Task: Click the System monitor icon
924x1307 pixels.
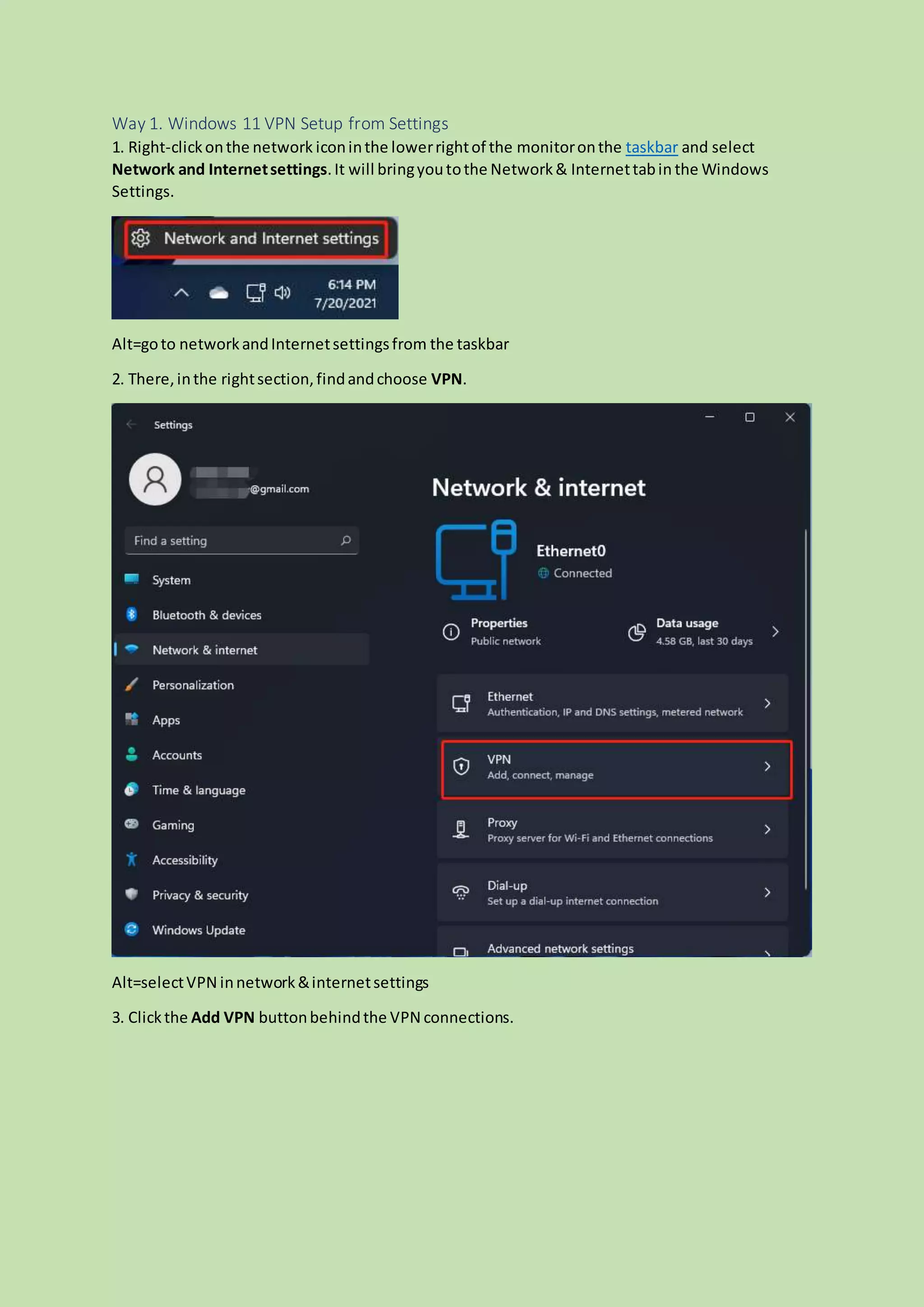Action: [x=131, y=579]
